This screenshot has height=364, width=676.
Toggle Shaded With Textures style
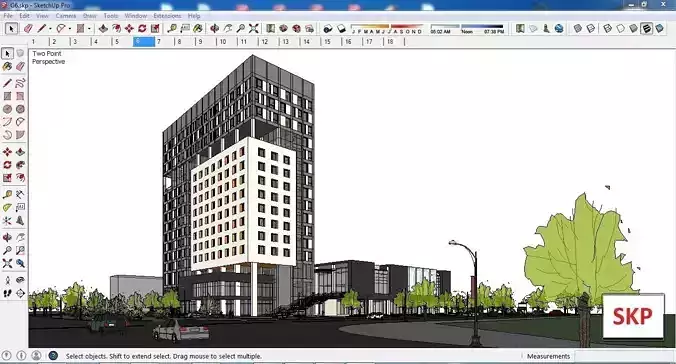coord(646,28)
